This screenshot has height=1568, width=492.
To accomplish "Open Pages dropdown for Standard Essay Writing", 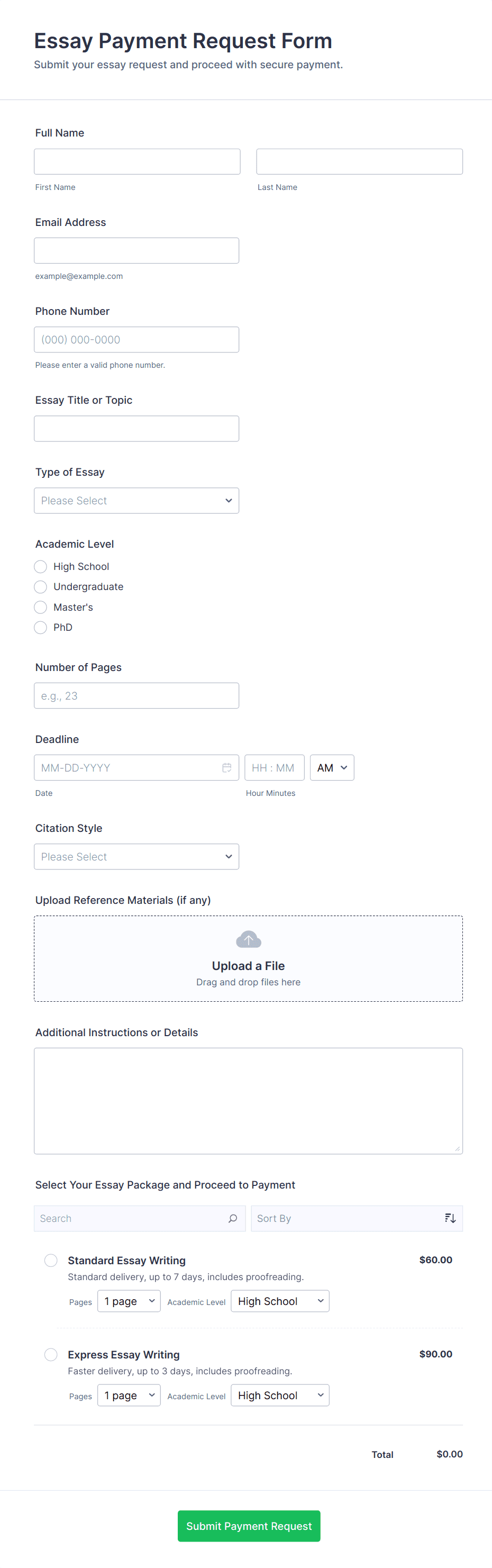I will [129, 1301].
